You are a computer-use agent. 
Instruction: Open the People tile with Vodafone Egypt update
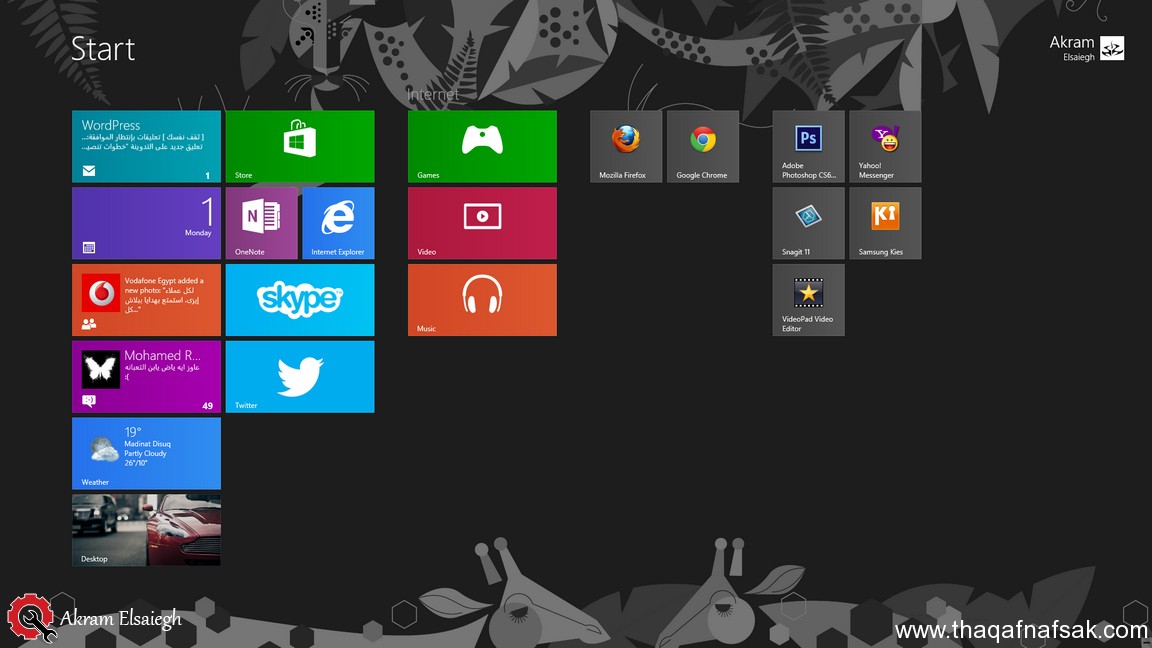coord(146,300)
